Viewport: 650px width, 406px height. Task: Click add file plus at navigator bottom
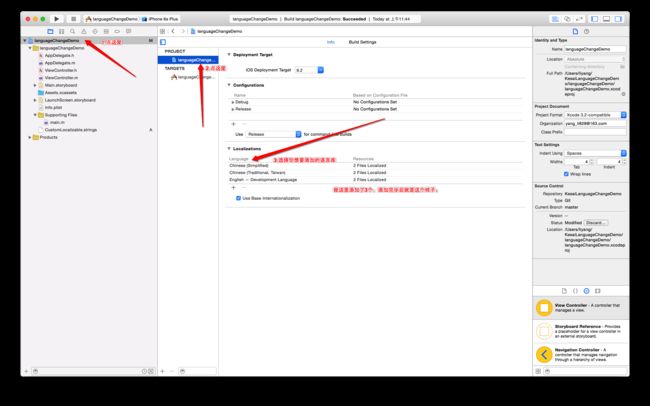coord(26,371)
